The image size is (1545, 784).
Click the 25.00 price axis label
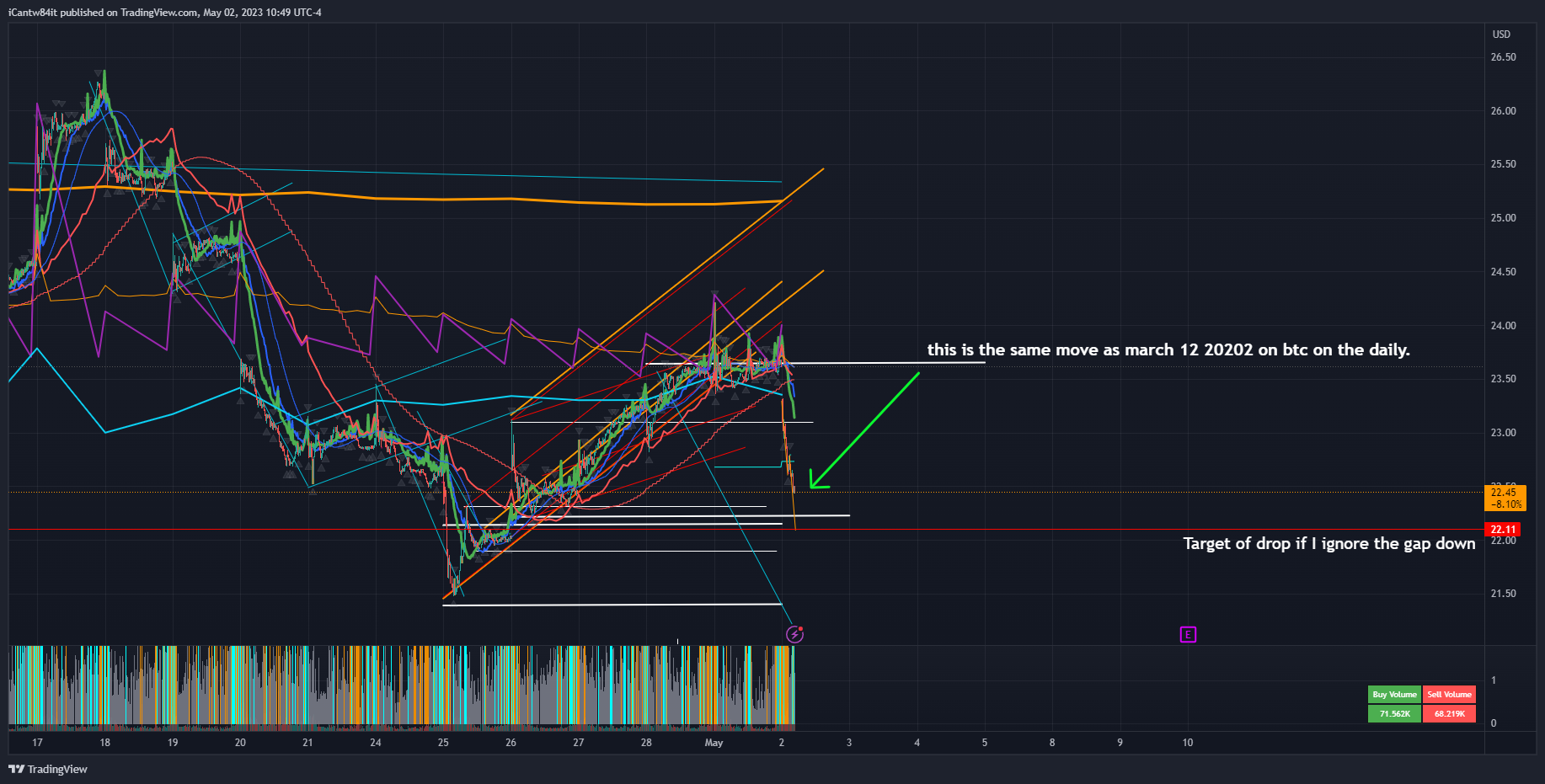click(x=1503, y=218)
